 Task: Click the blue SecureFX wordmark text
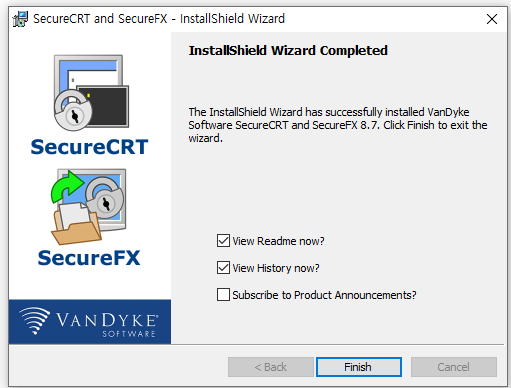click(x=89, y=258)
